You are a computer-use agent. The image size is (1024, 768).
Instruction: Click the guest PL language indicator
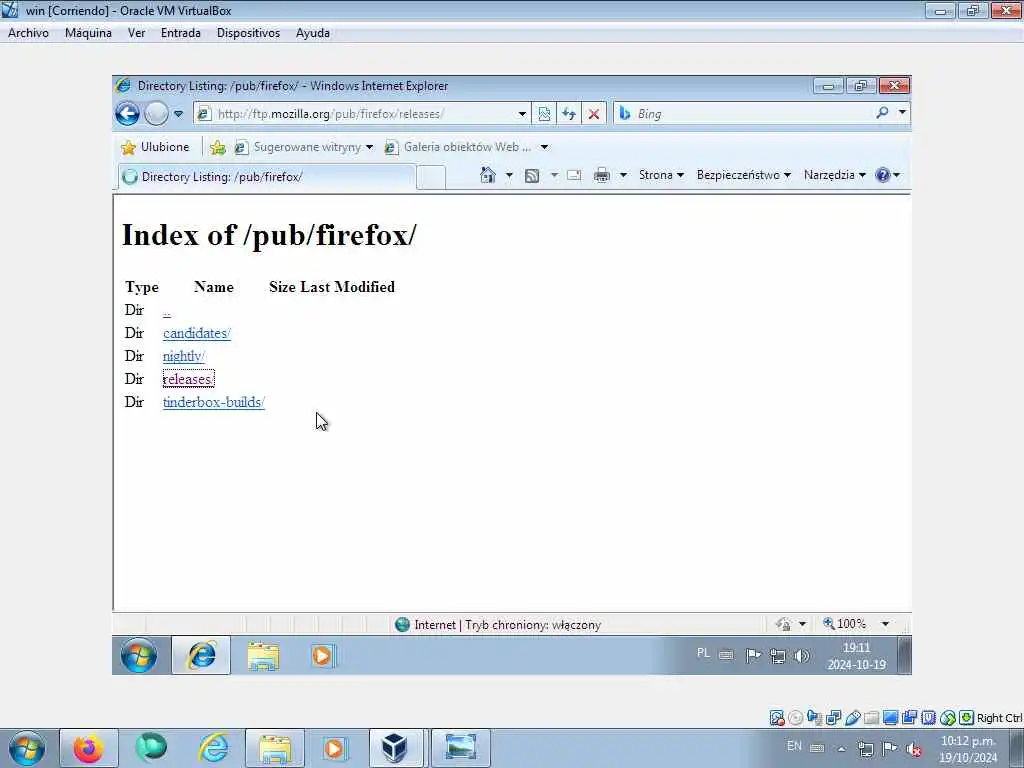coord(703,653)
